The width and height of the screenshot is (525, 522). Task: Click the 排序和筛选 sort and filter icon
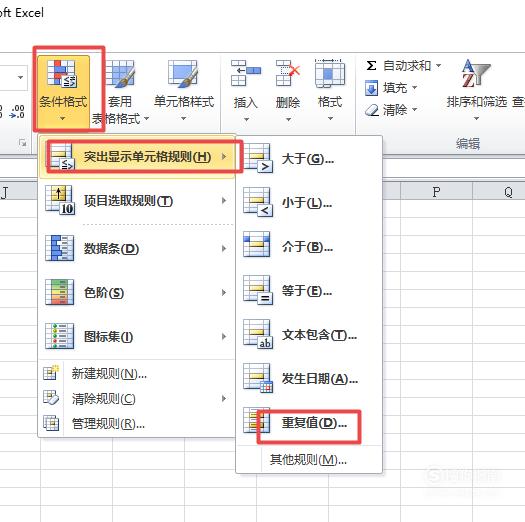(476, 73)
